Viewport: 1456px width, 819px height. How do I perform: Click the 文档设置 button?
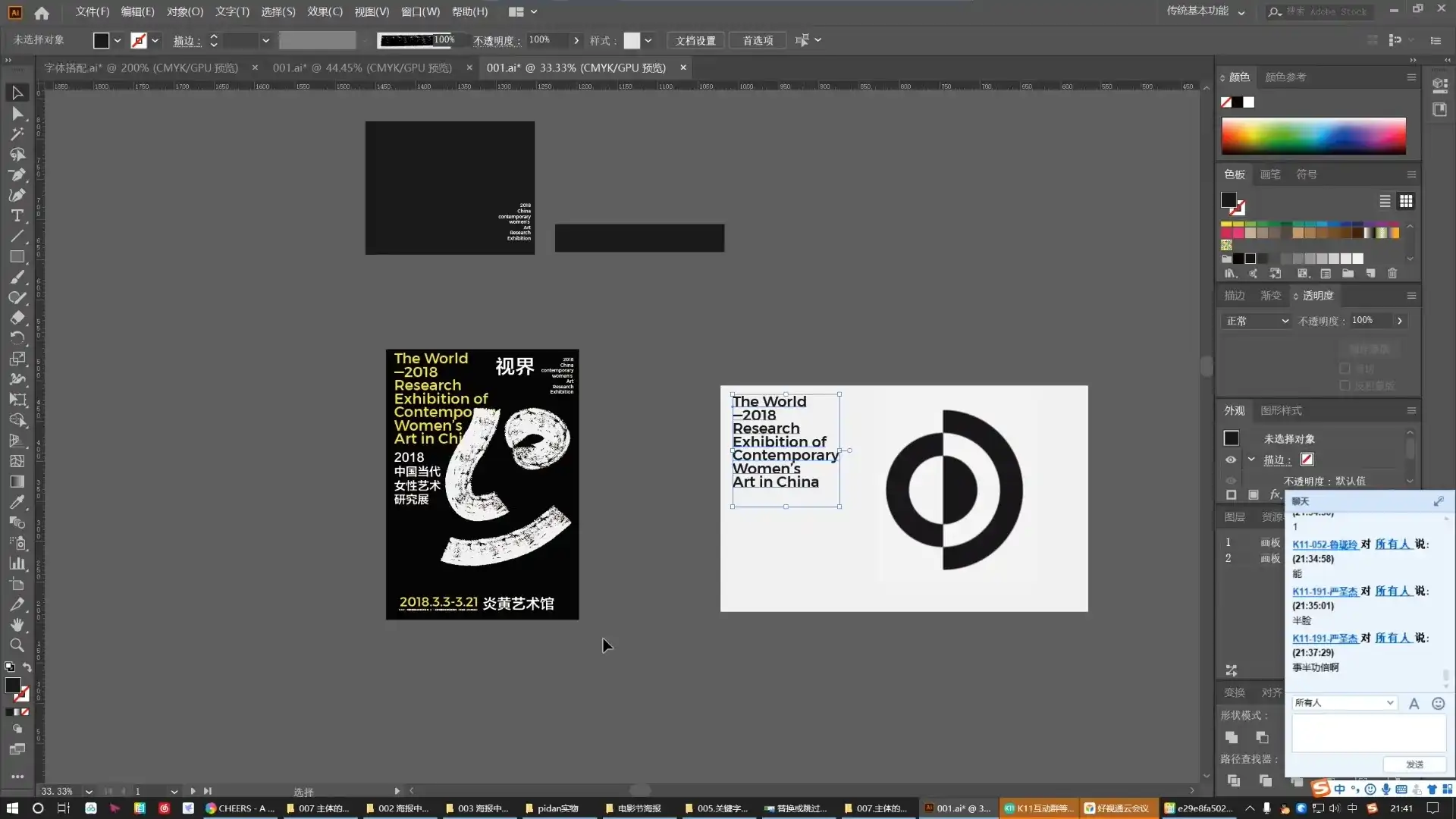pos(695,40)
